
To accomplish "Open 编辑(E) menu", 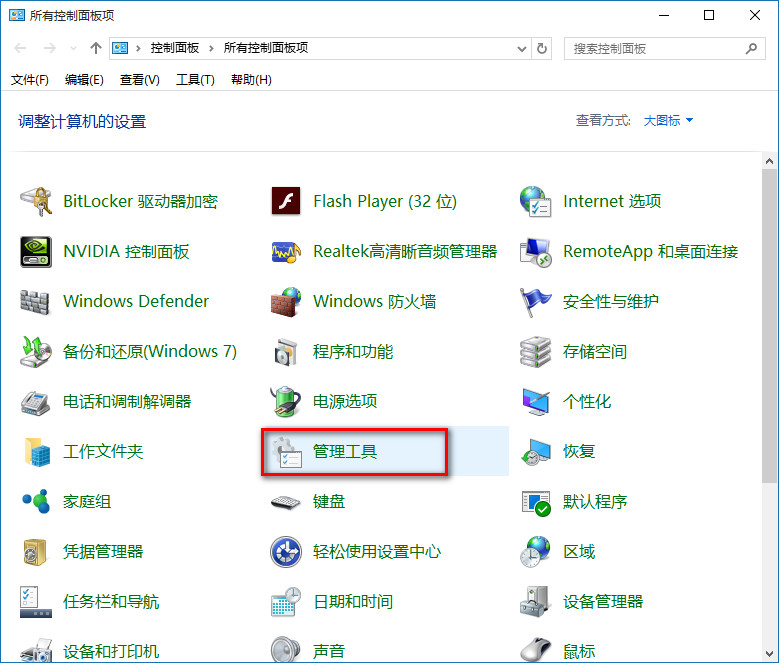I will pos(84,80).
